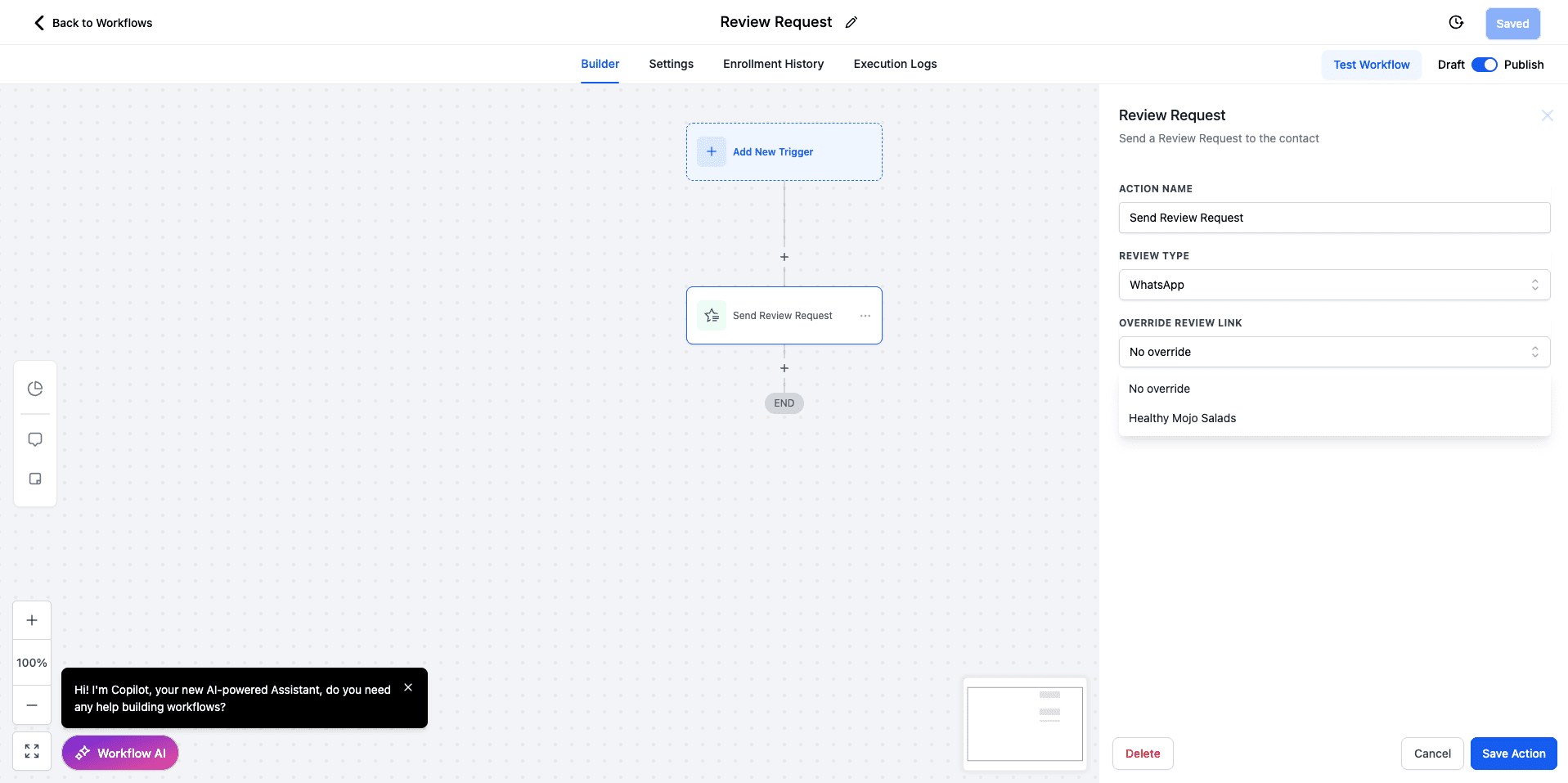Delete this action
1568x783 pixels.
1143,754
